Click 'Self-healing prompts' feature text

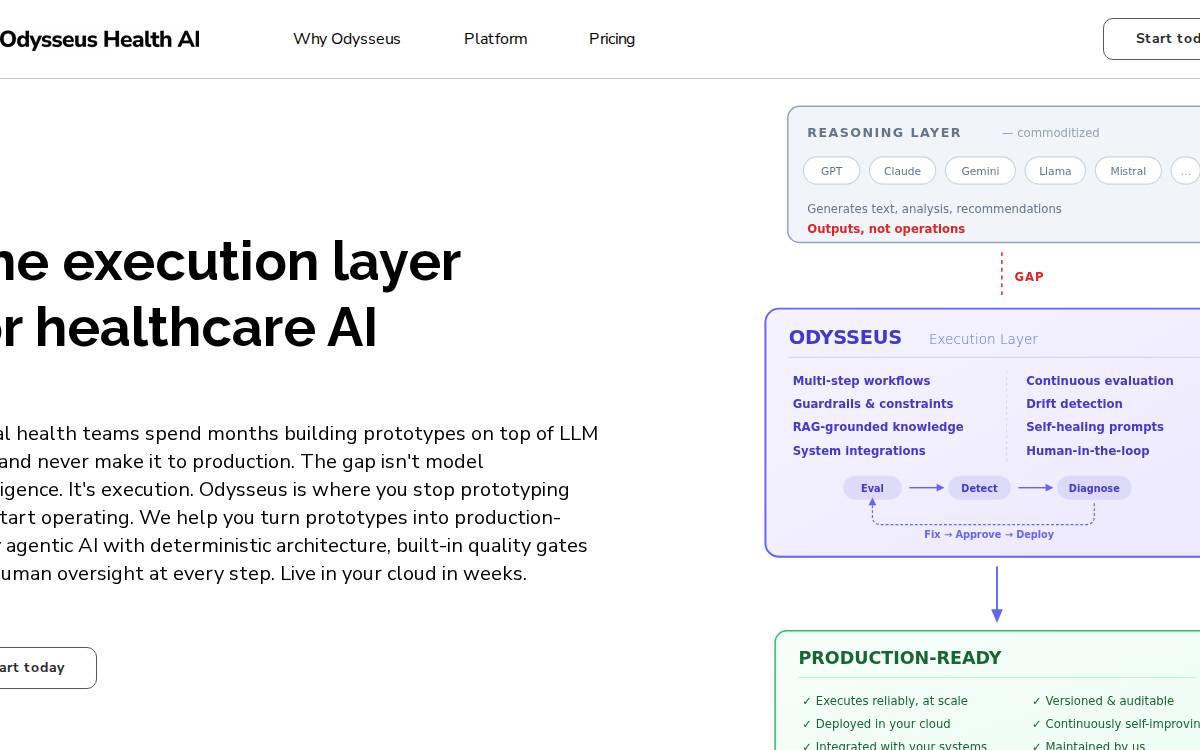click(x=1095, y=427)
